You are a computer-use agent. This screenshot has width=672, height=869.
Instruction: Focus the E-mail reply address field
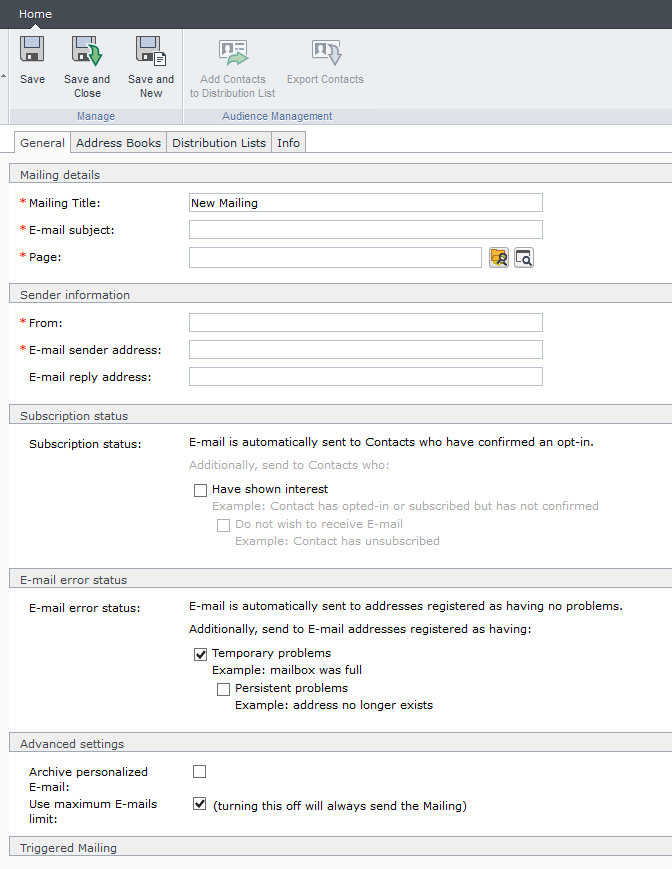click(x=366, y=377)
